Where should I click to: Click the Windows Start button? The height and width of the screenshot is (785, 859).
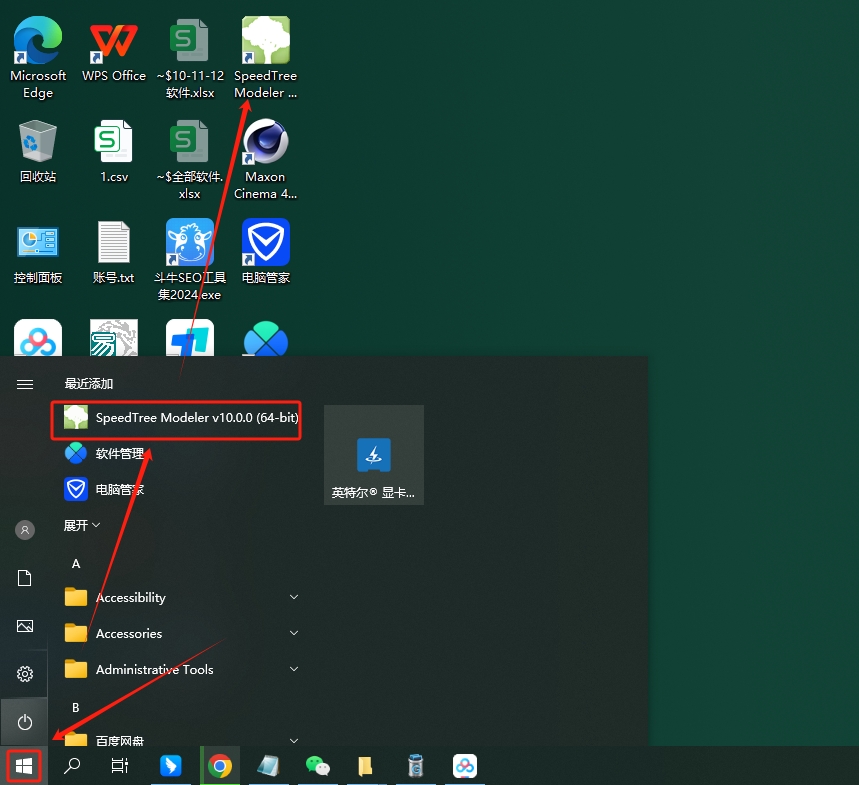24,765
